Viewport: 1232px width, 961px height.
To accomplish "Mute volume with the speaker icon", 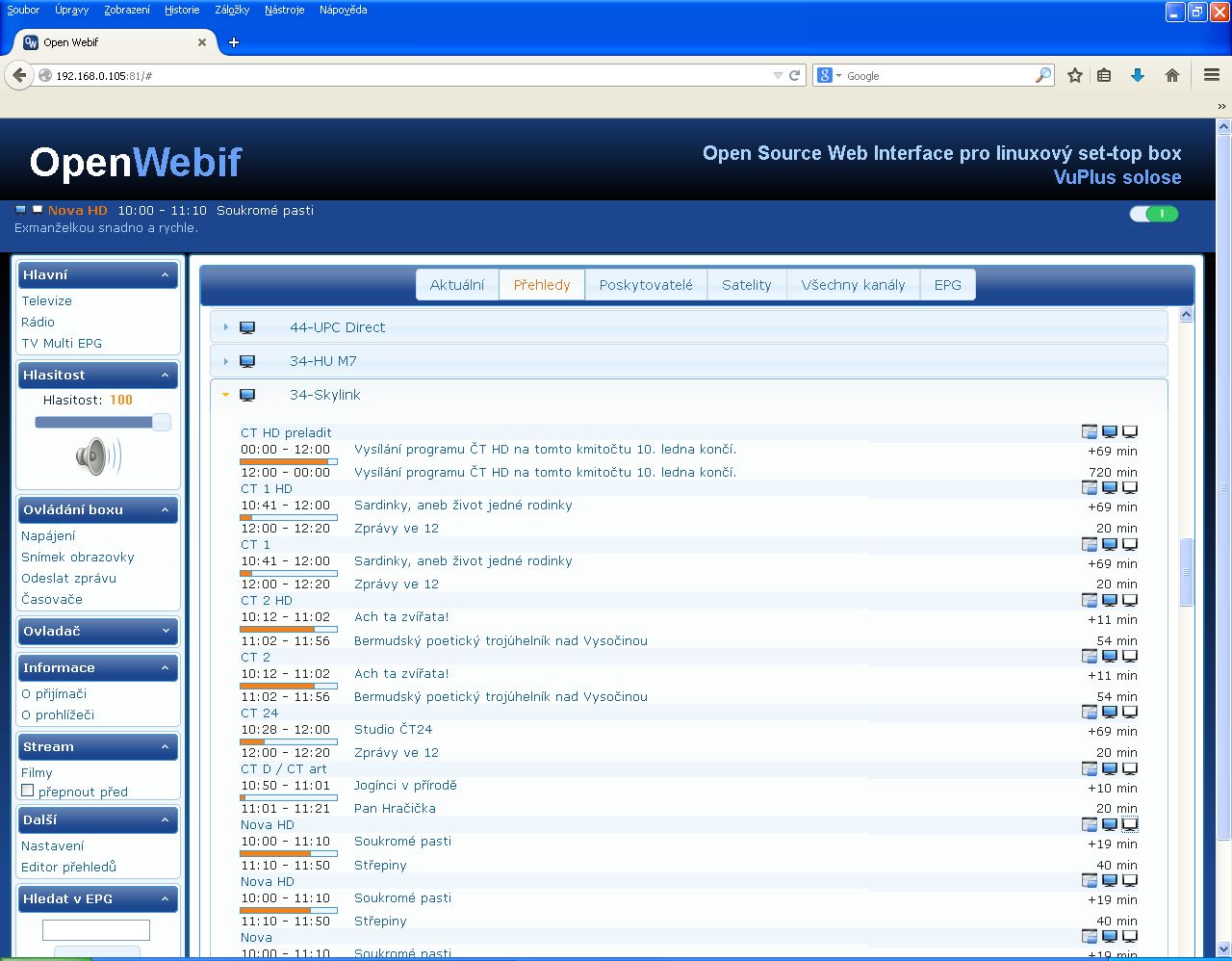I will (98, 456).
